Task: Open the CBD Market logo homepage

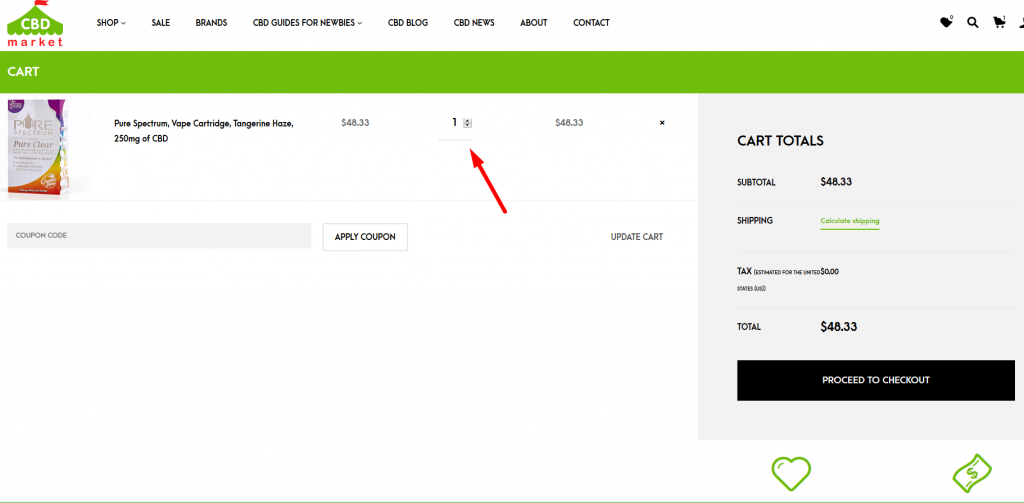Action: (x=35, y=24)
